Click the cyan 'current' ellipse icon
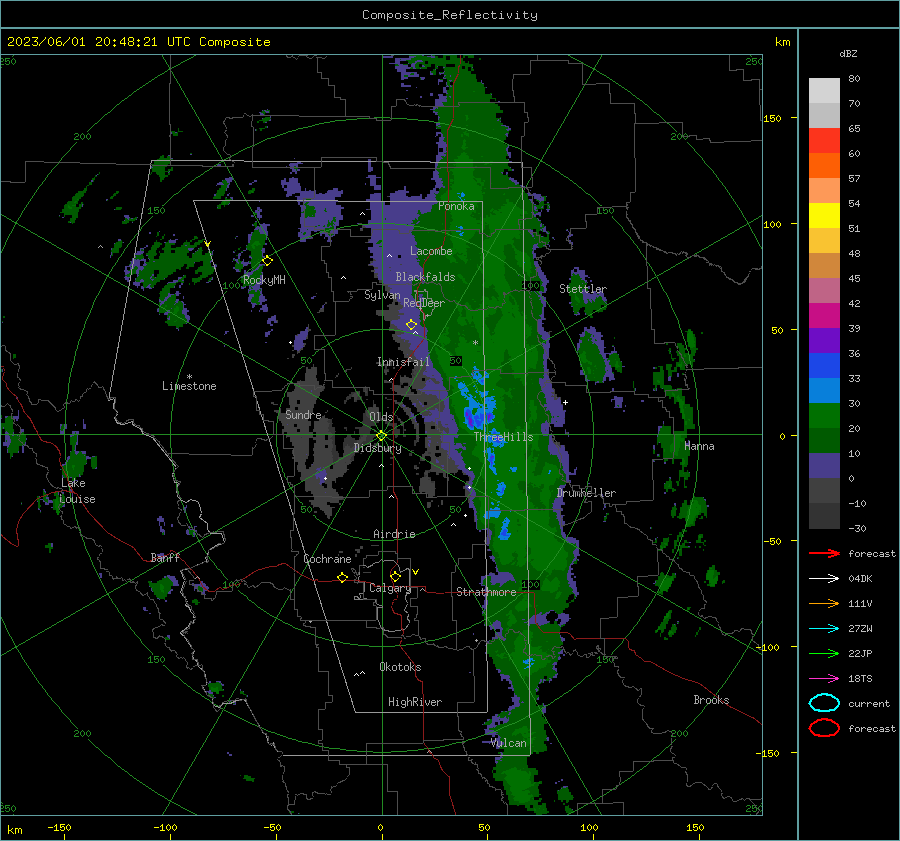This screenshot has width=900, height=841. 824,703
